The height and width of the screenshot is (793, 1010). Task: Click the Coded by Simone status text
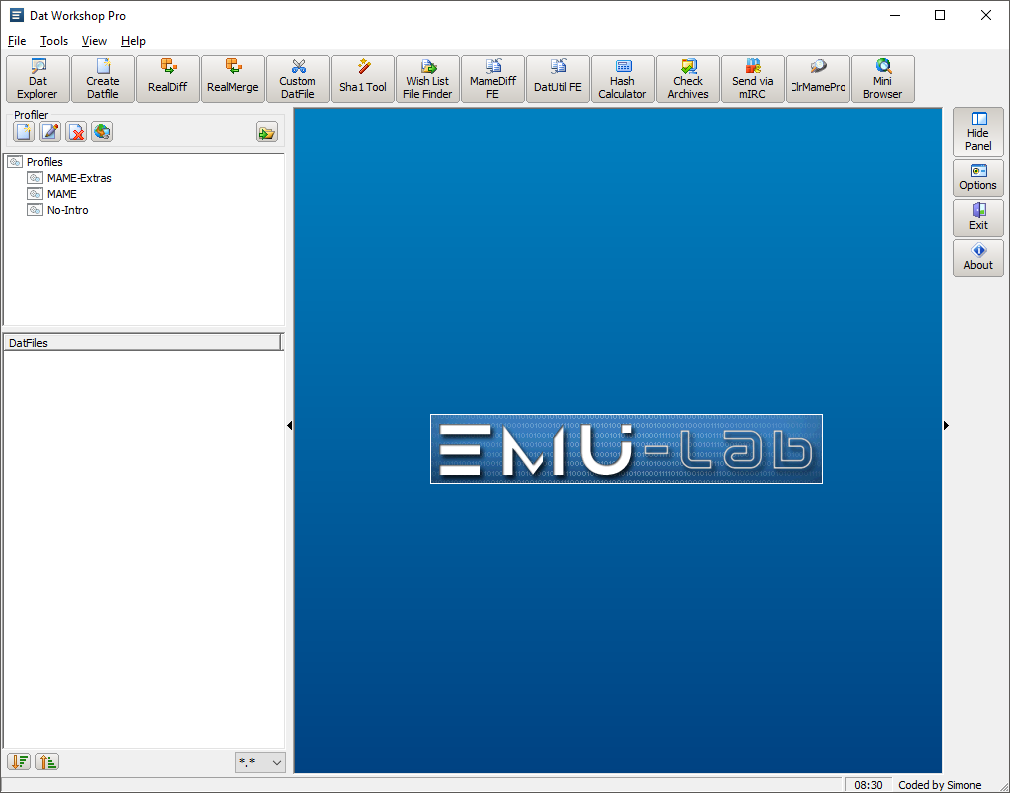coord(940,785)
